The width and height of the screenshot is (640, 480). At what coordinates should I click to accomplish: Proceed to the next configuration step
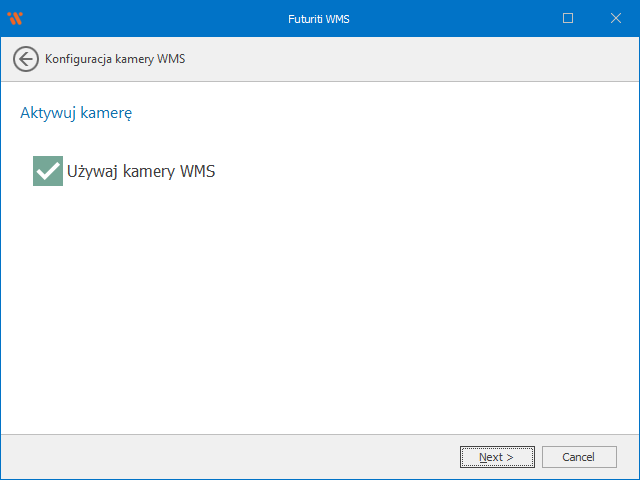[x=496, y=457]
